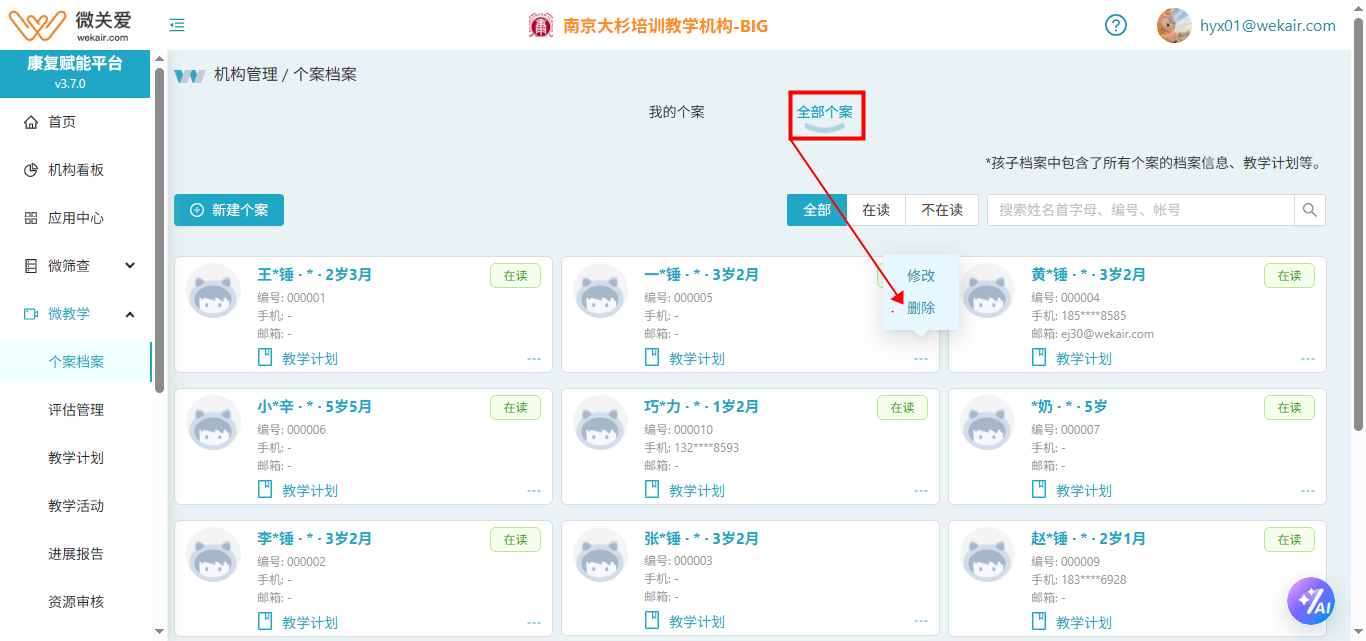Choose 删除 from the popup menu
1366x641 pixels.
pos(921,308)
